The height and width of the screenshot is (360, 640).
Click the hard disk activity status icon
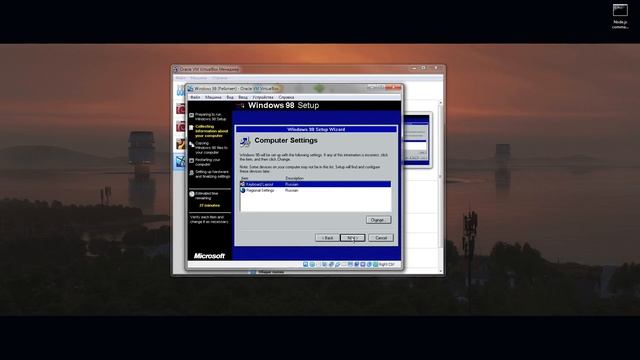tap(306, 264)
